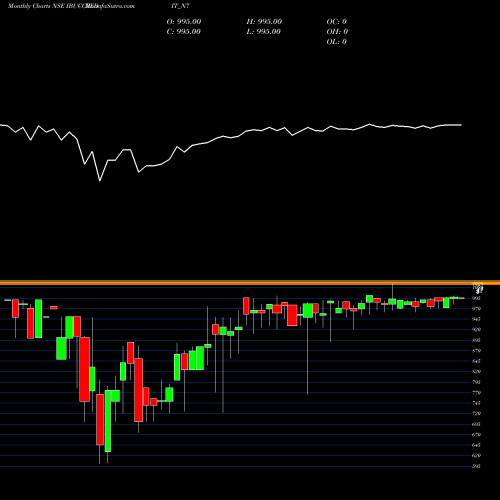Click the 820 price axis label
Screen dimensions: 500x500
pos(477,371)
